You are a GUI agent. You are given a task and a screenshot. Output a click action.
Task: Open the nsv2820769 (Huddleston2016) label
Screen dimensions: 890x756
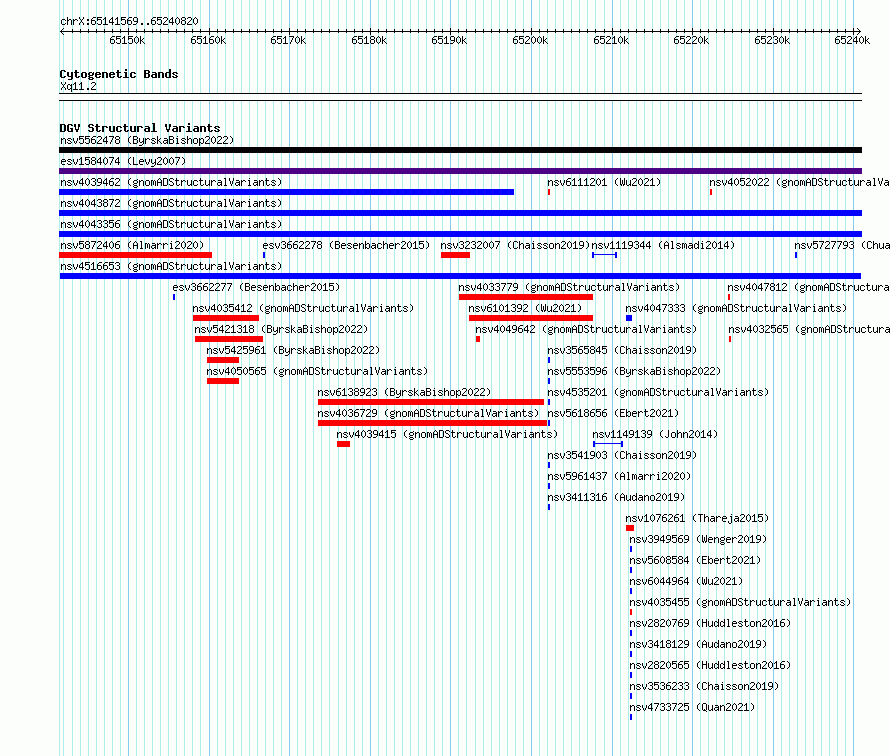click(x=710, y=623)
